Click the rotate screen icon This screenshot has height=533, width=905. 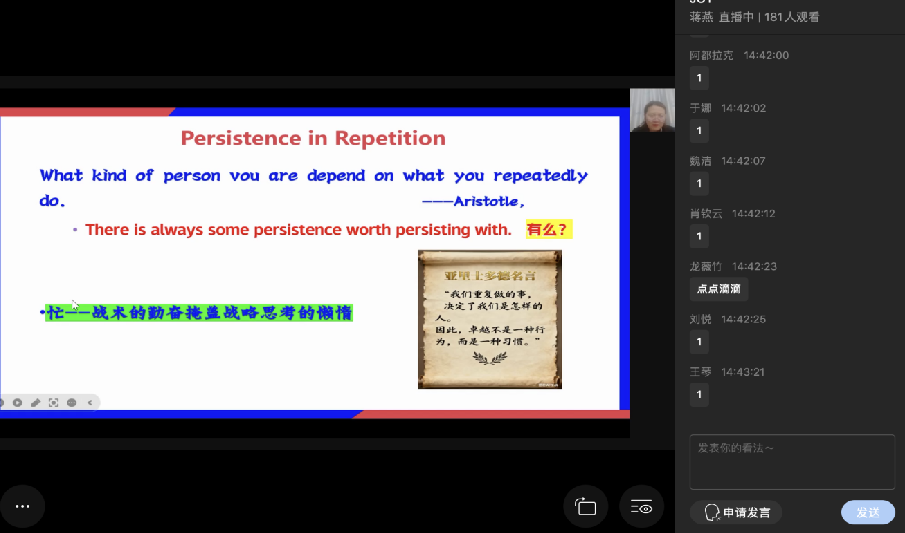(586, 507)
